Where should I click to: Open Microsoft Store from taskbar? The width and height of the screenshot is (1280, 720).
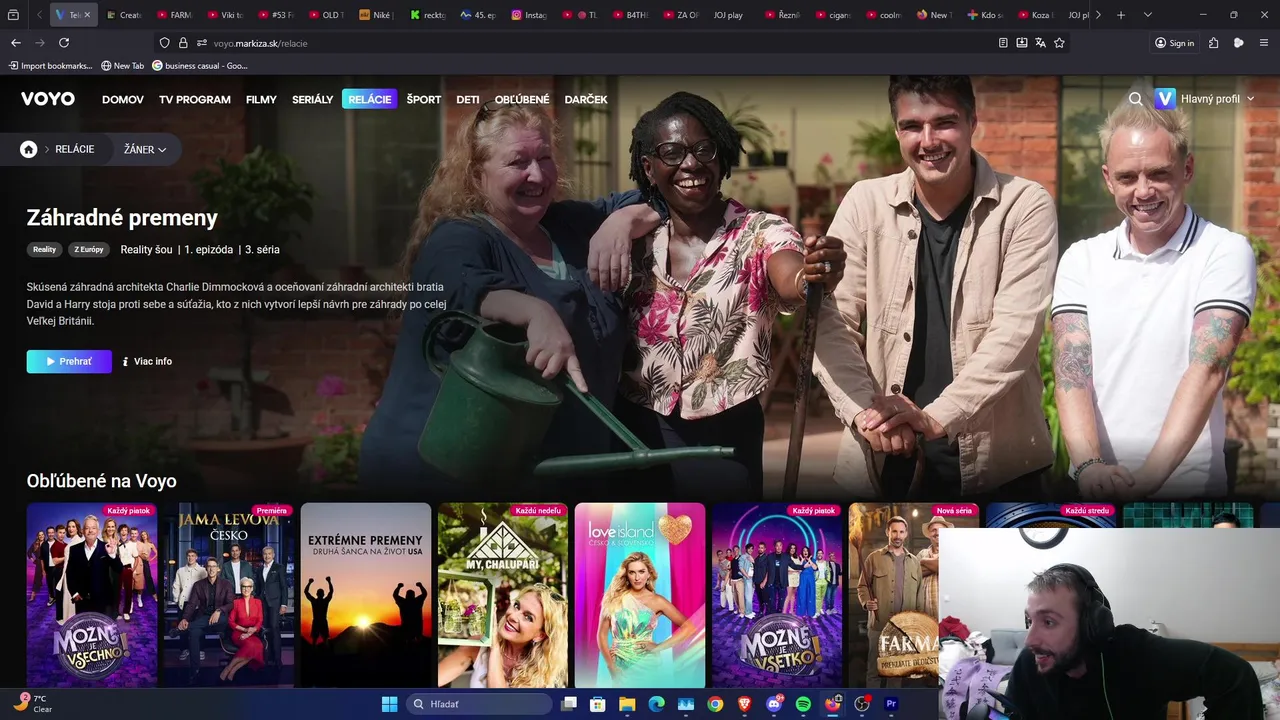tap(597, 704)
